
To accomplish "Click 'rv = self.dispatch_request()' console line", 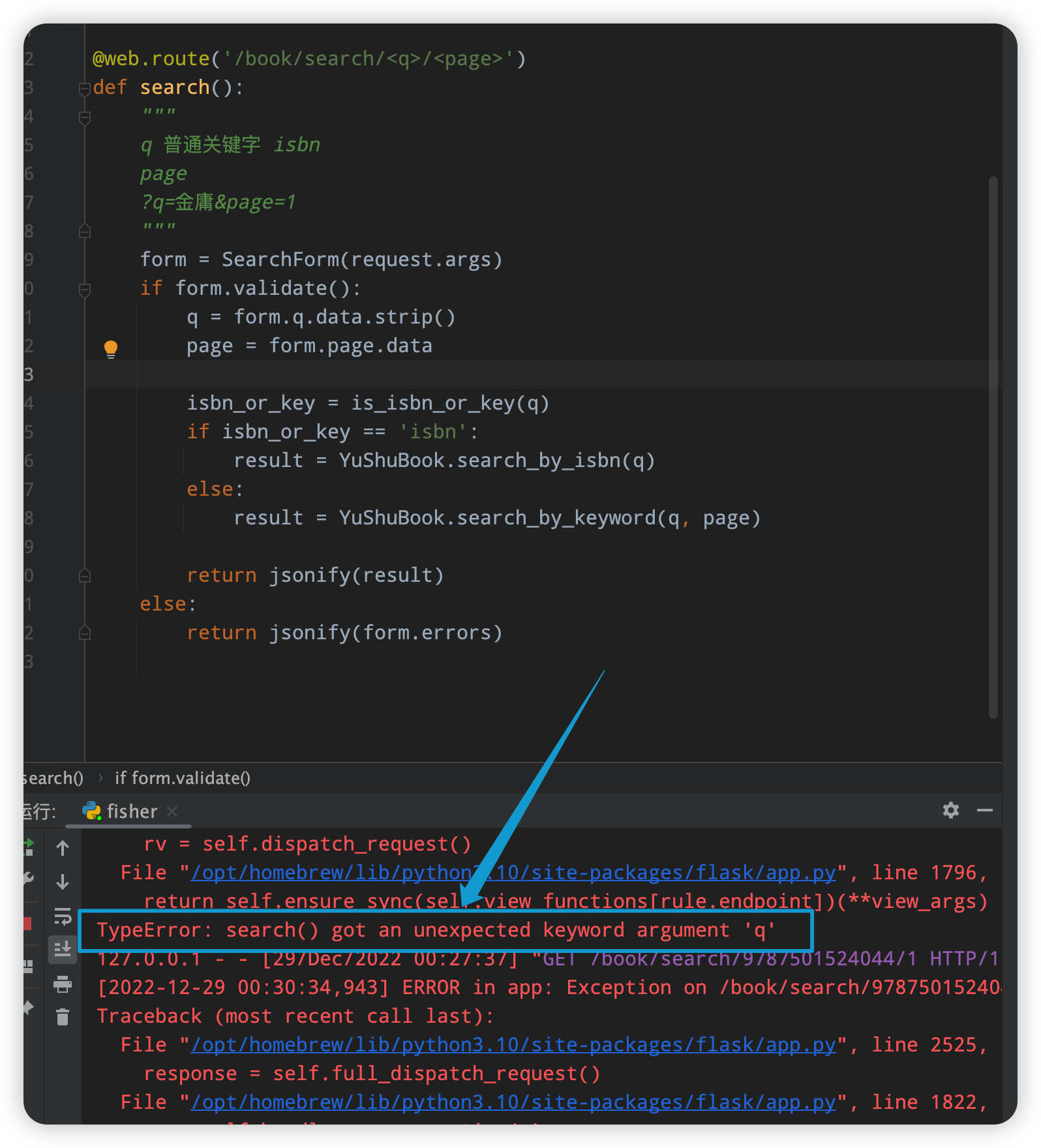I will (x=307, y=844).
